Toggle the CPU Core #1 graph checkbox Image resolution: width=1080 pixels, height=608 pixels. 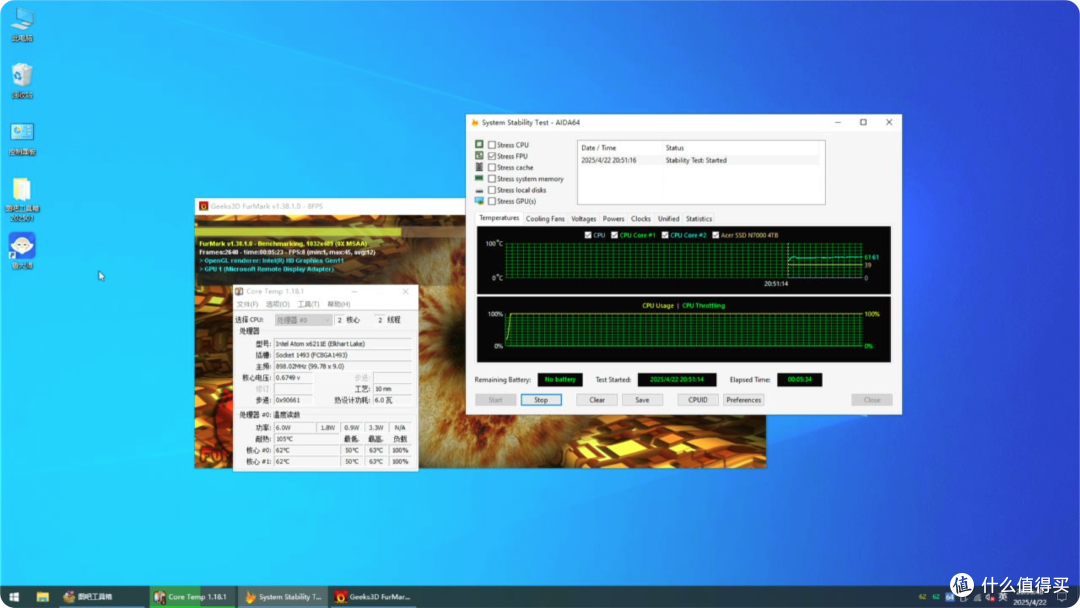614,235
